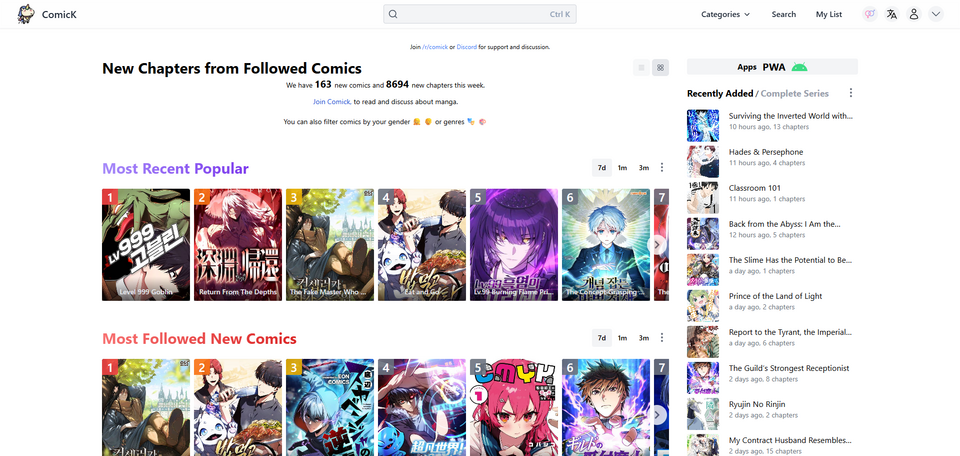The image size is (960, 456).
Task: Click thumbnail for Report to the Tyrant
Action: (703, 342)
